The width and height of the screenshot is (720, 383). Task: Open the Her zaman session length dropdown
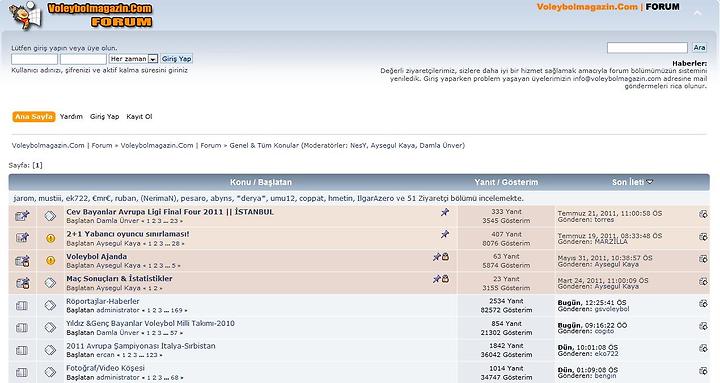coord(134,59)
